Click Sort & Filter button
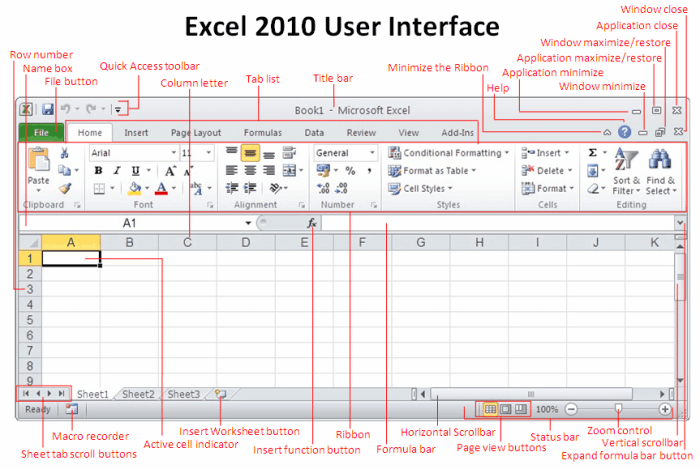Viewport: 700px width, 469px height. click(626, 171)
